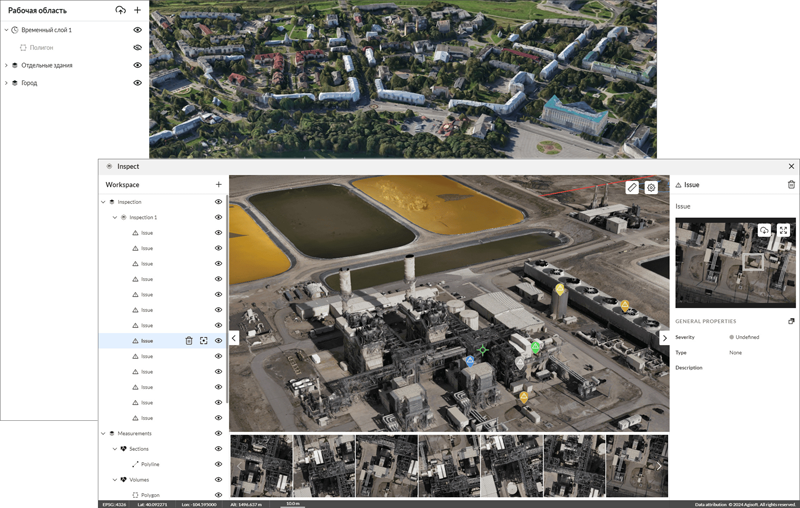The image size is (800, 508).
Task: Hide the Город layer
Action: point(138,83)
